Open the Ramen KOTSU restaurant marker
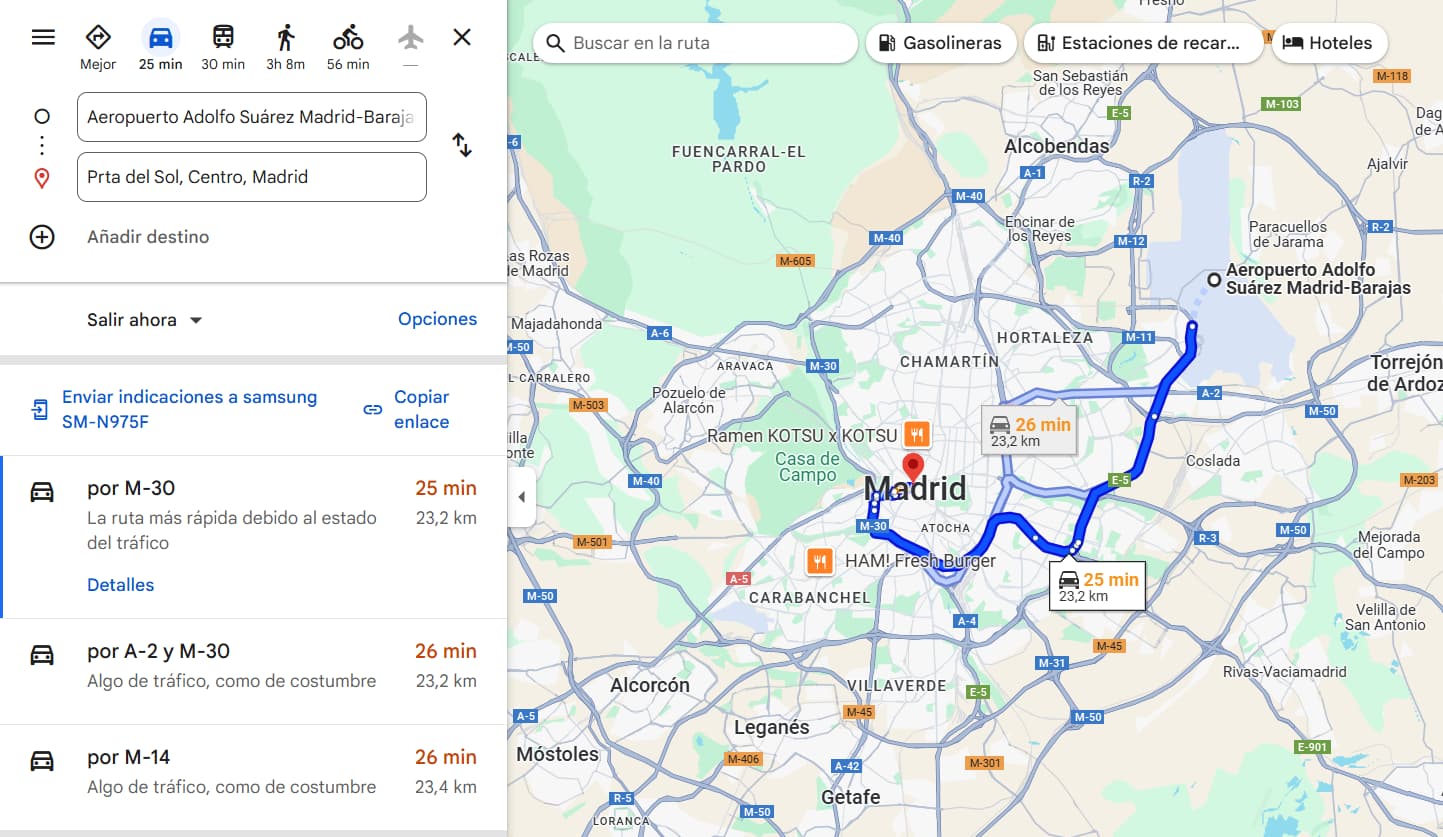Screen dimensions: 1443x837 point(918,435)
